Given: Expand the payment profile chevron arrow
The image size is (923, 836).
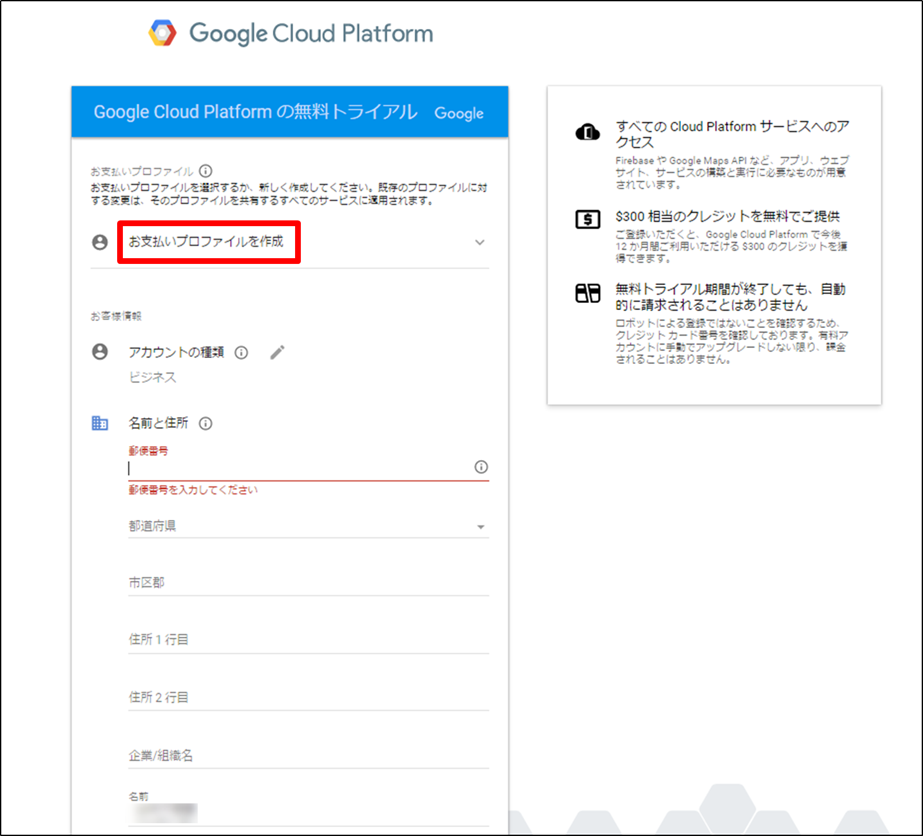Looking at the screenshot, I should click(479, 242).
